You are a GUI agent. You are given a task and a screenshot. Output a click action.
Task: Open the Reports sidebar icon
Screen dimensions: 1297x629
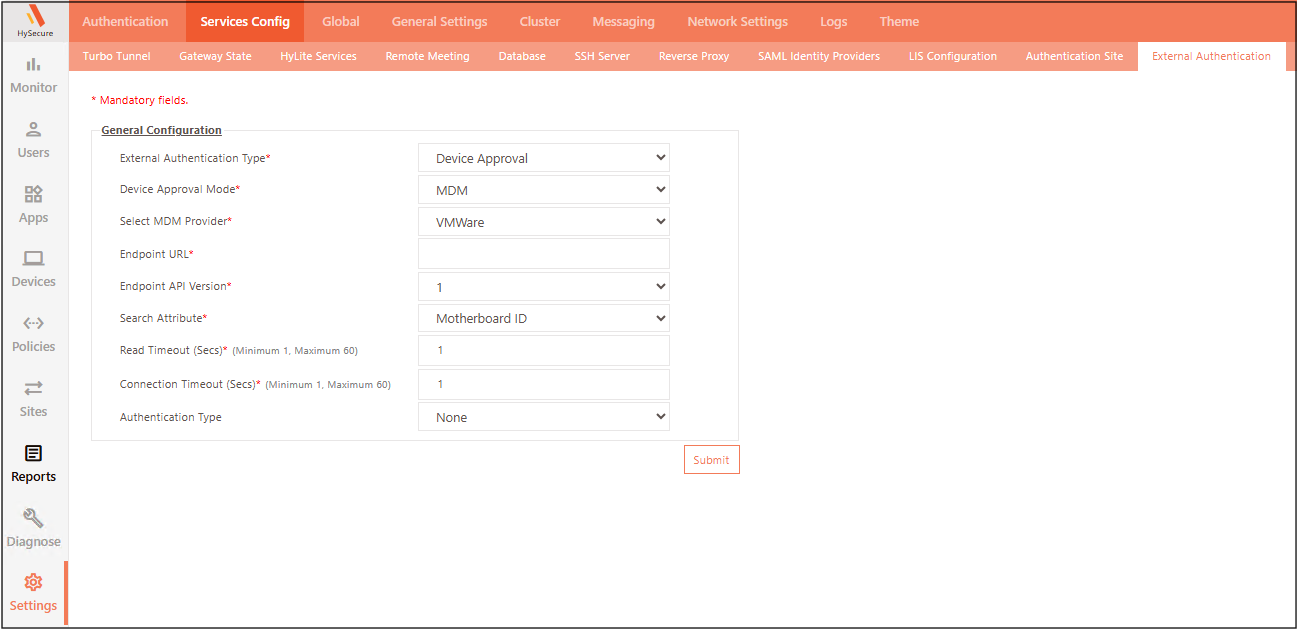pos(33,454)
